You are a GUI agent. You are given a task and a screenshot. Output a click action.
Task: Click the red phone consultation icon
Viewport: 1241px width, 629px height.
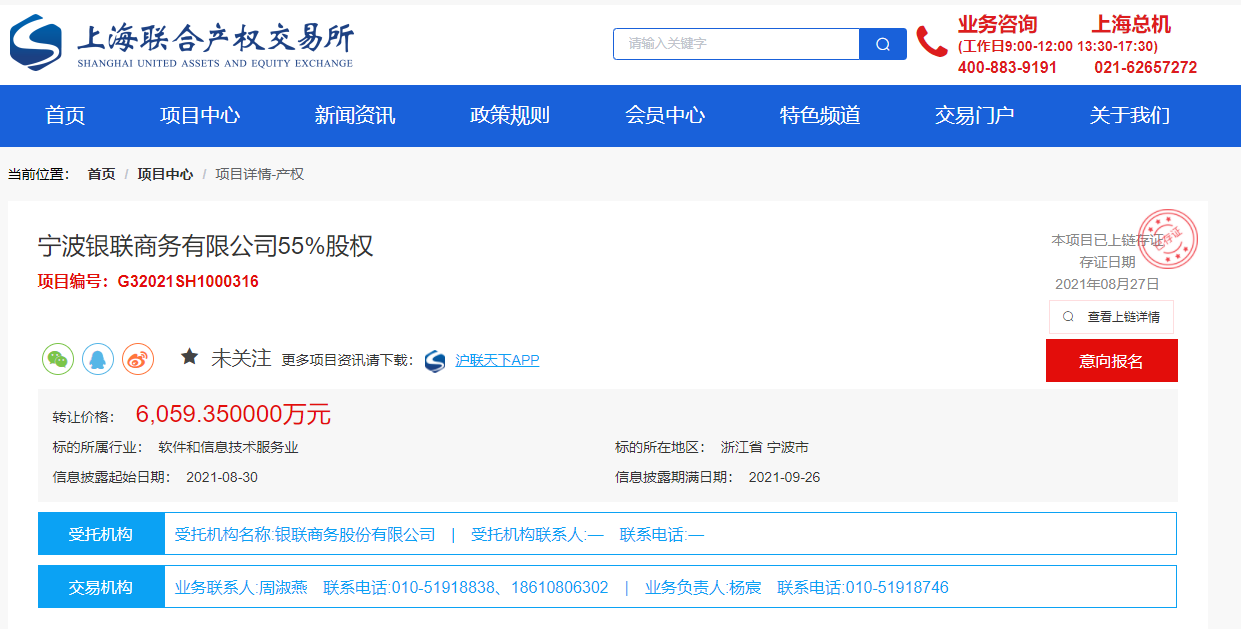[931, 42]
